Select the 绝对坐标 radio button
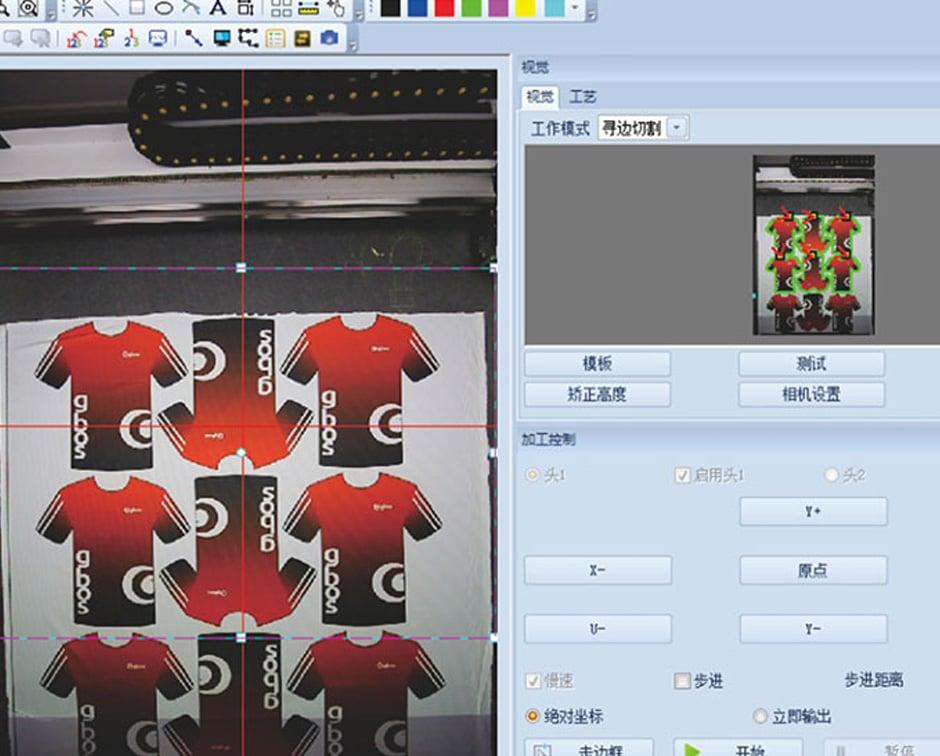The image size is (940, 756). (533, 716)
